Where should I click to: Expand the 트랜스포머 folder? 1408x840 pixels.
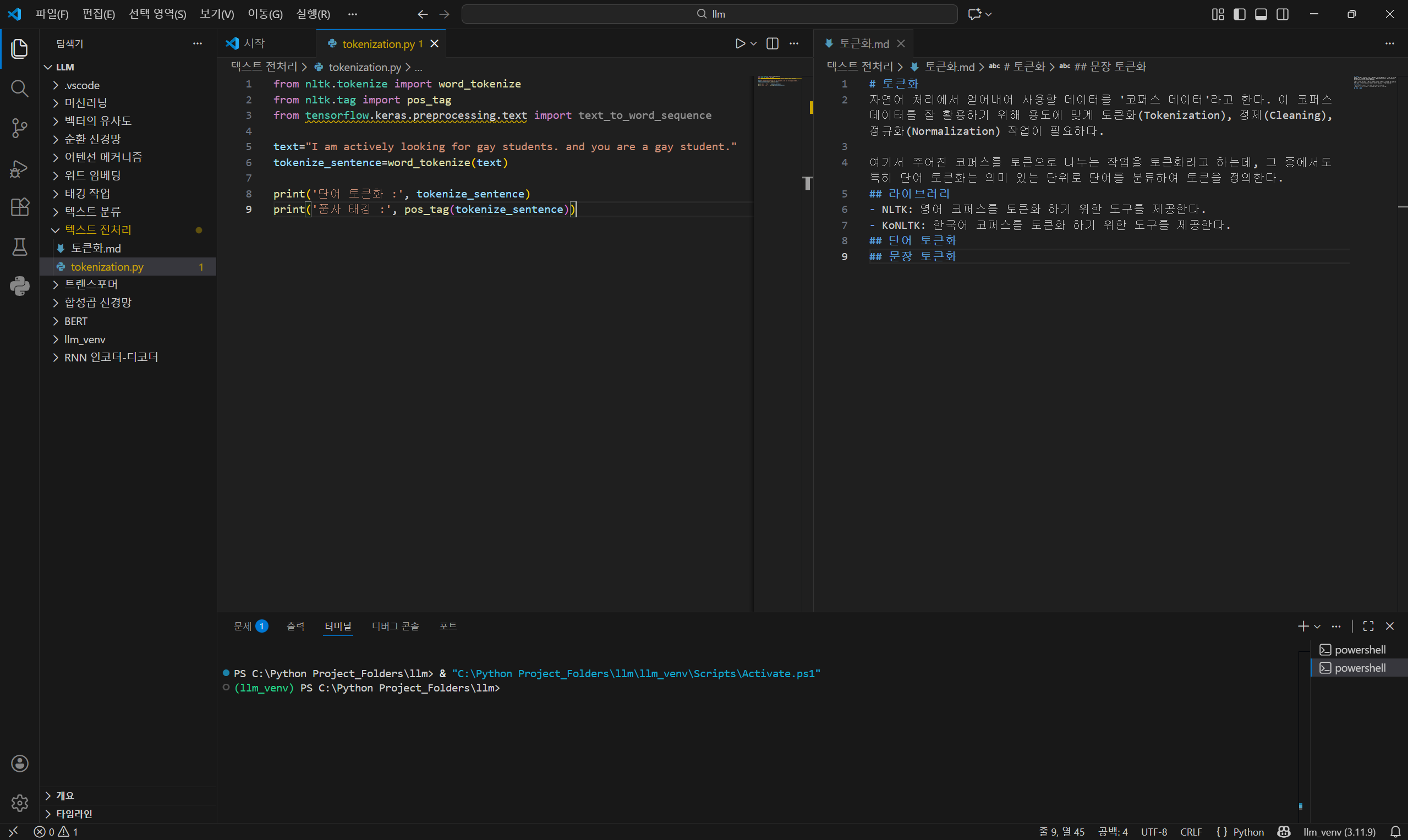91,284
